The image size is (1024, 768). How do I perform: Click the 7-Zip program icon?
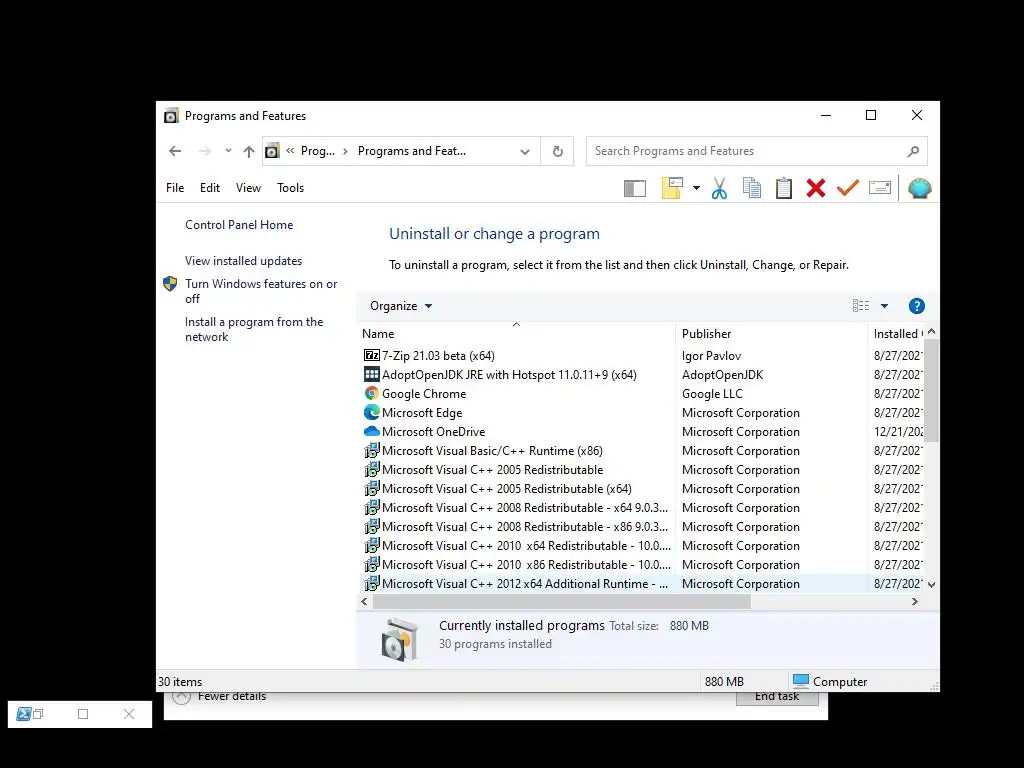coord(372,355)
